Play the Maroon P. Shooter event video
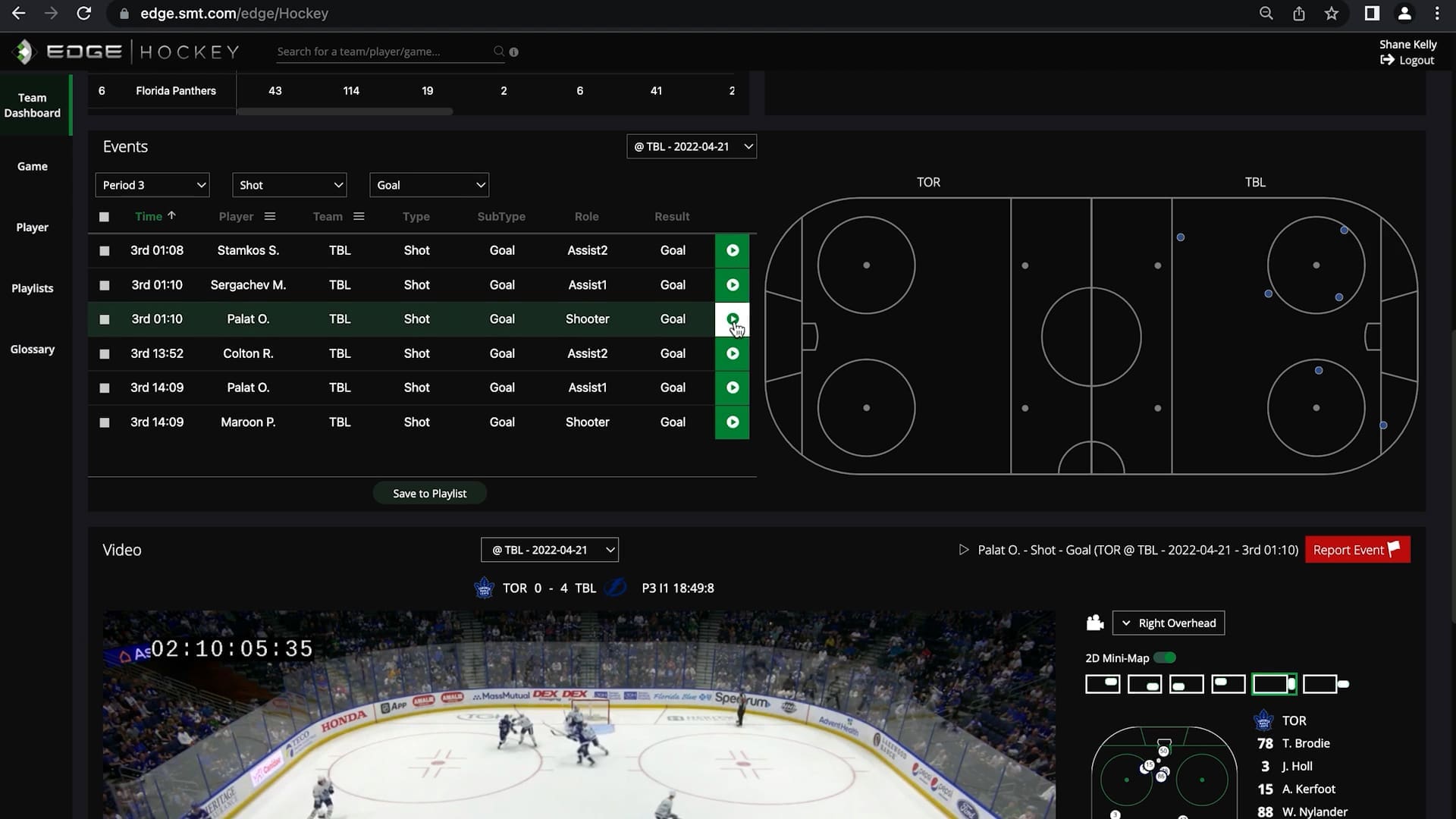 (732, 422)
